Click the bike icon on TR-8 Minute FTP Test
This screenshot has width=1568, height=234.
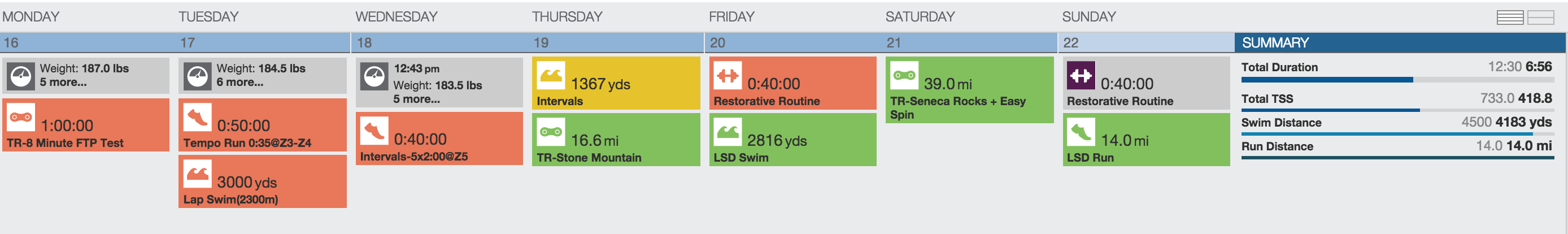click(21, 116)
